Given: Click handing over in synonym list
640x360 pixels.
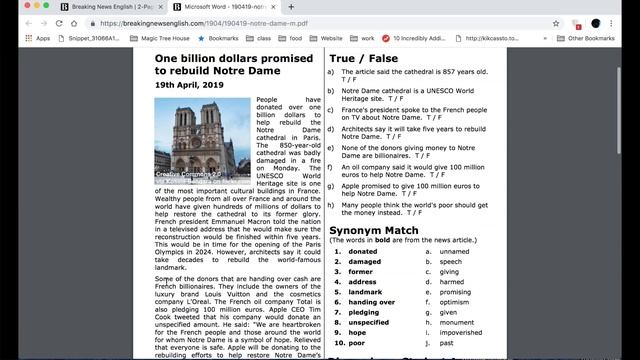Looking at the screenshot, I should pyautogui.click(x=371, y=302).
